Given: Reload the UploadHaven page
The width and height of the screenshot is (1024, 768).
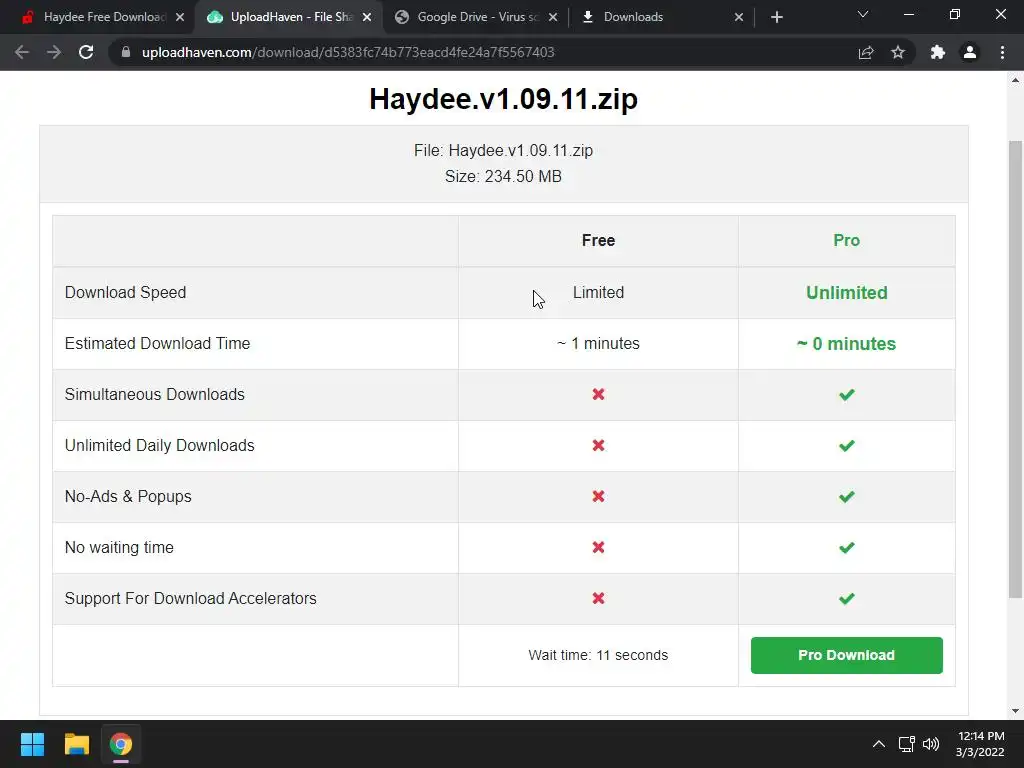Looking at the screenshot, I should click(86, 52).
